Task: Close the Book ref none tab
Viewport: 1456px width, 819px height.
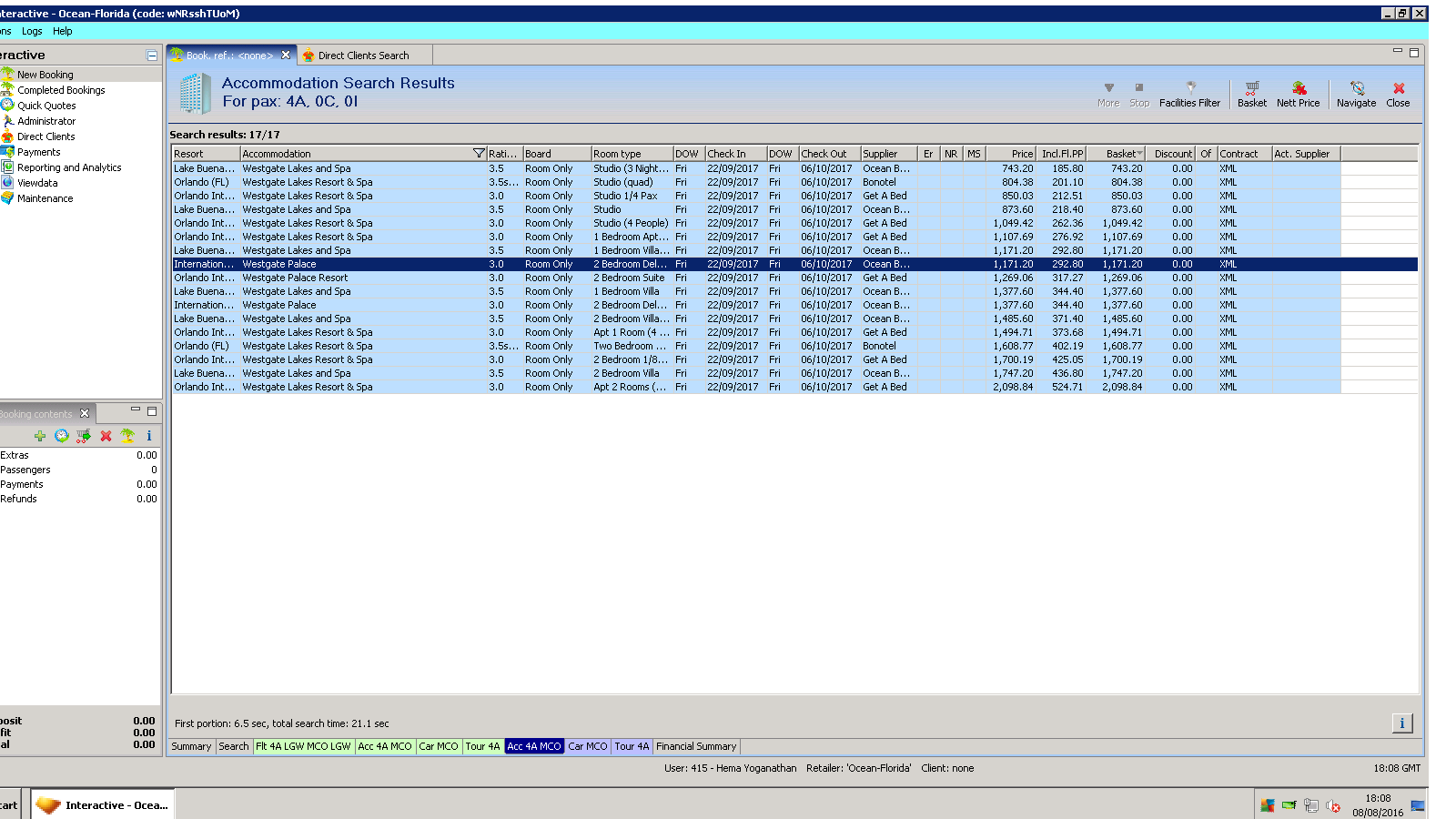Action: point(286,56)
